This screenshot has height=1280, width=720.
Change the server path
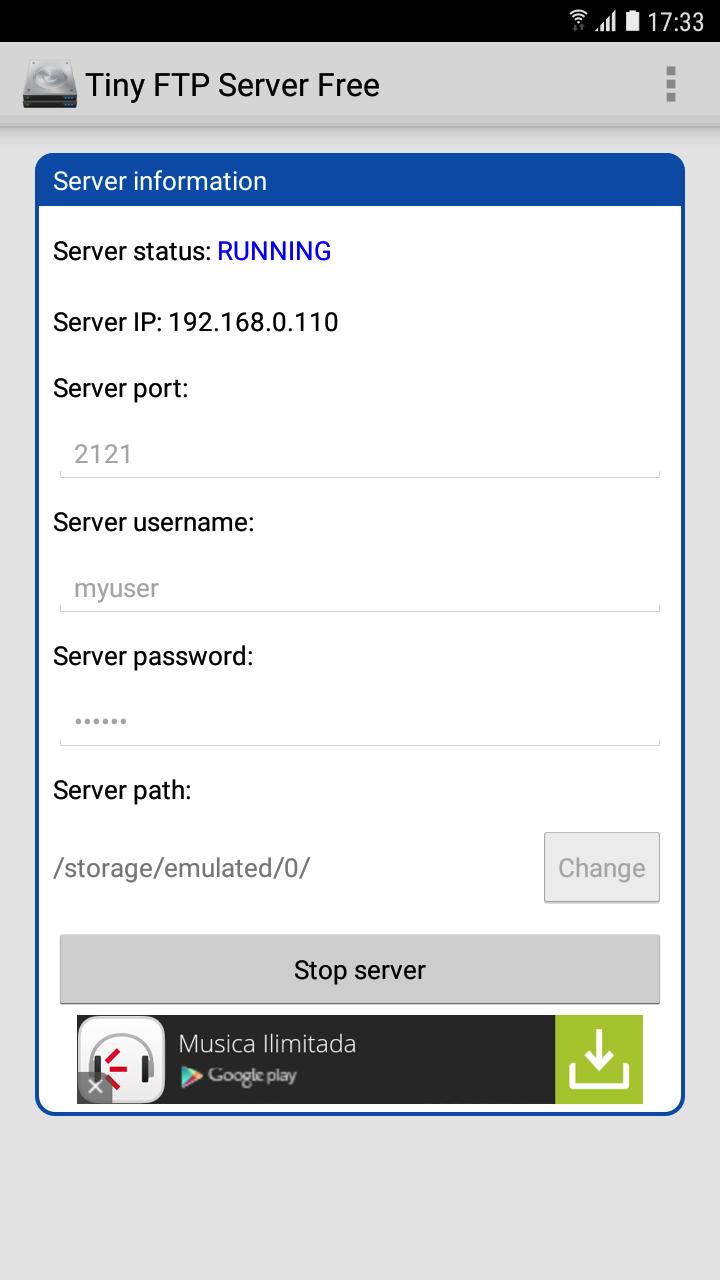[602, 867]
